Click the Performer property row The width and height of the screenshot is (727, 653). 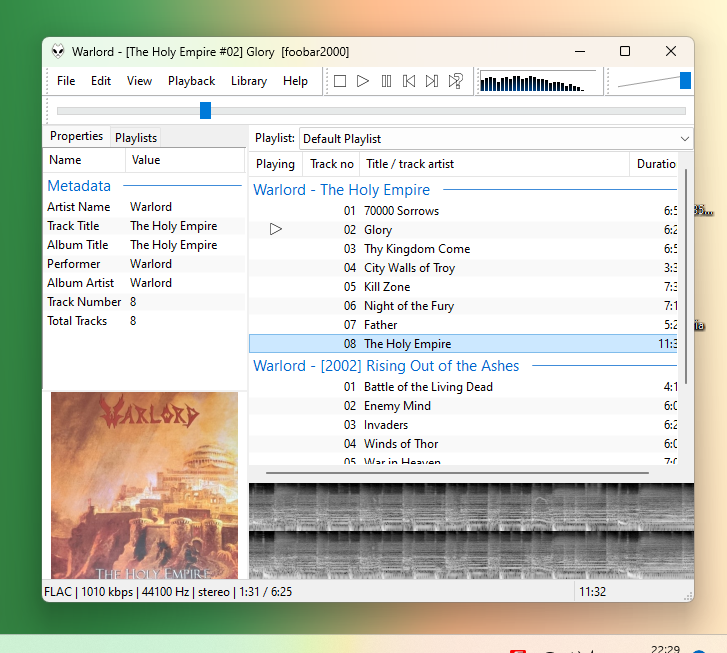click(x=144, y=264)
